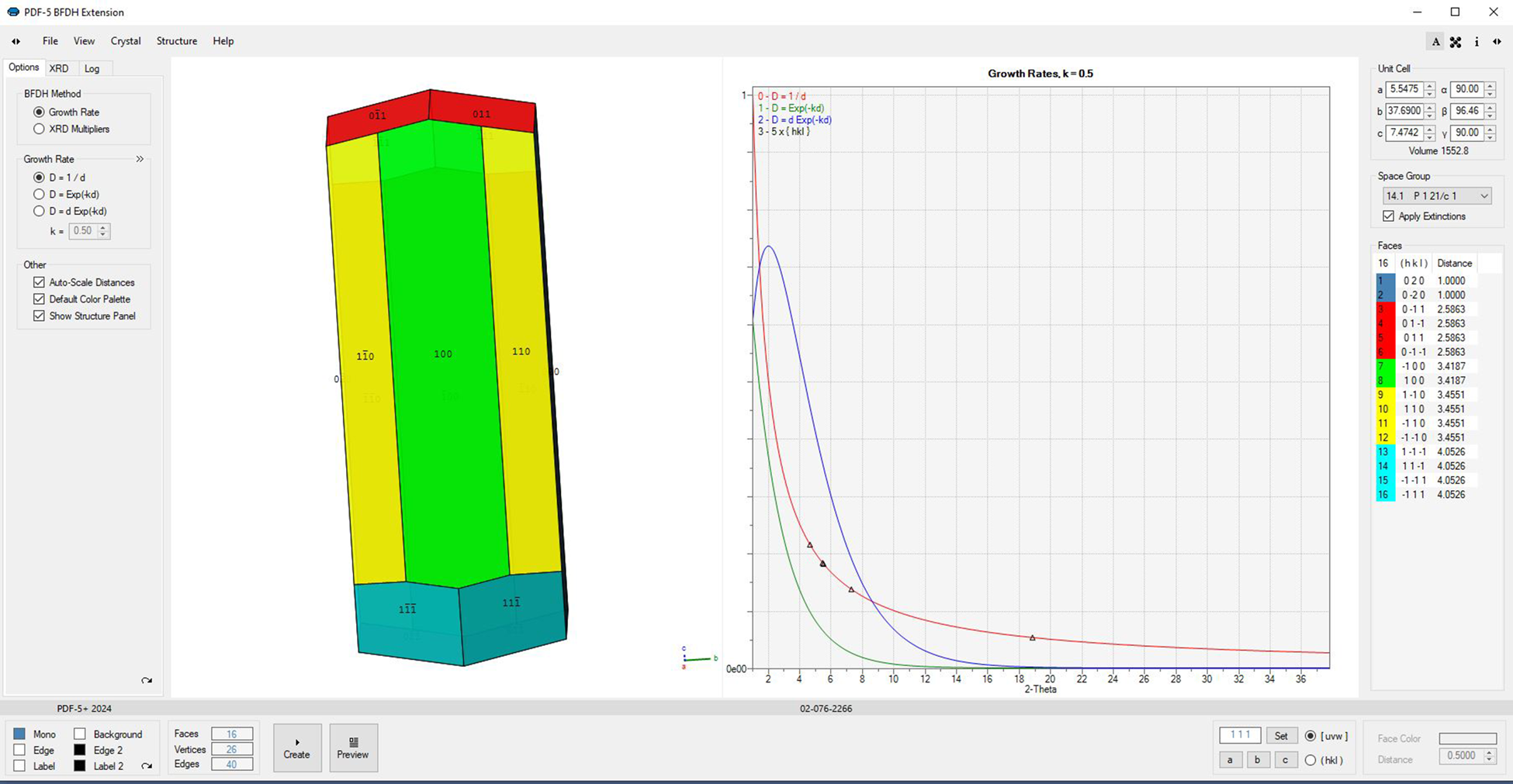Expand the Growth Rate section chevron
The width and height of the screenshot is (1513, 784).
tap(140, 159)
